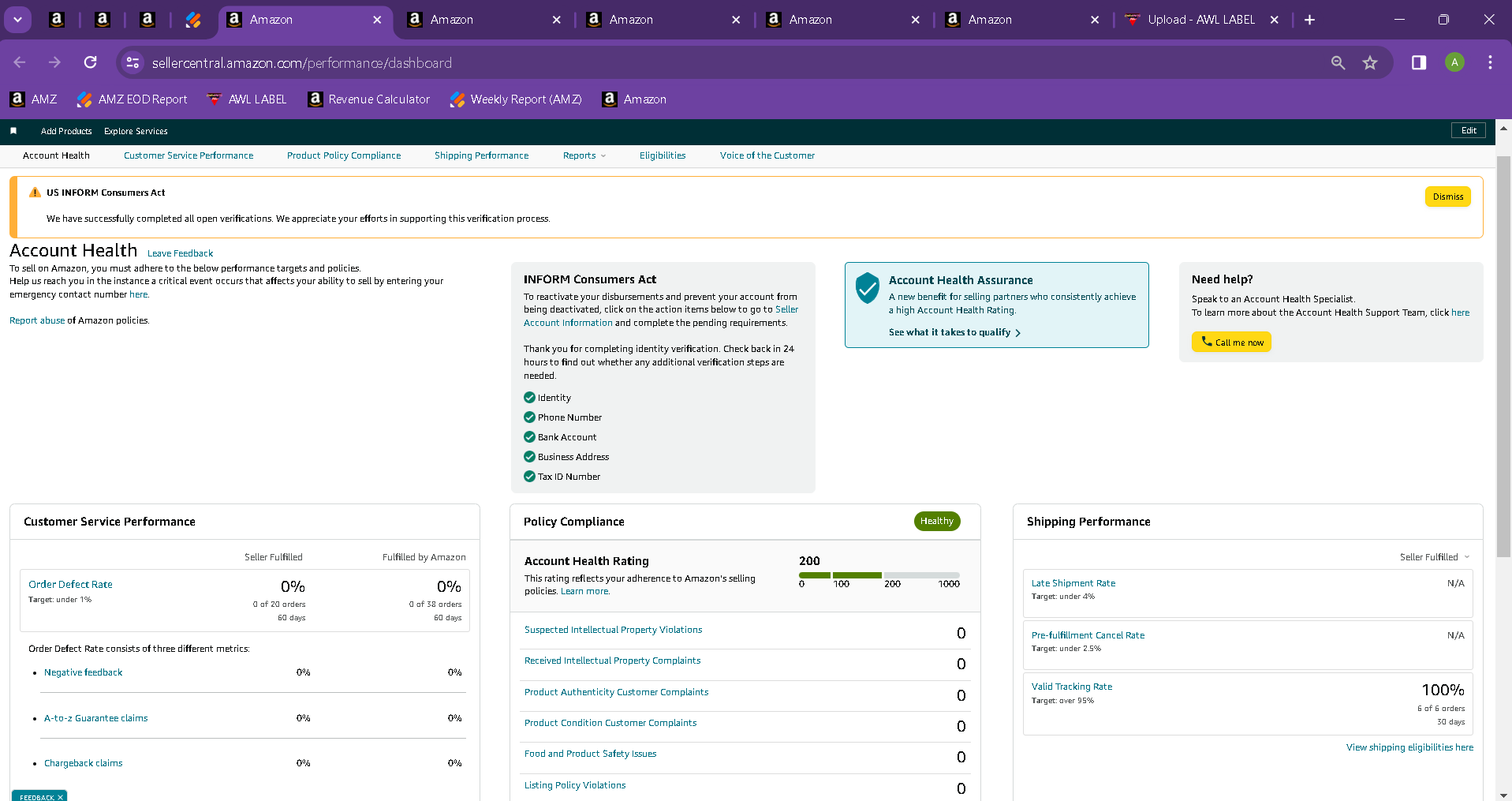Click the Account Health Rating progress bar
The height and width of the screenshot is (801, 1512).
pyautogui.click(x=879, y=575)
